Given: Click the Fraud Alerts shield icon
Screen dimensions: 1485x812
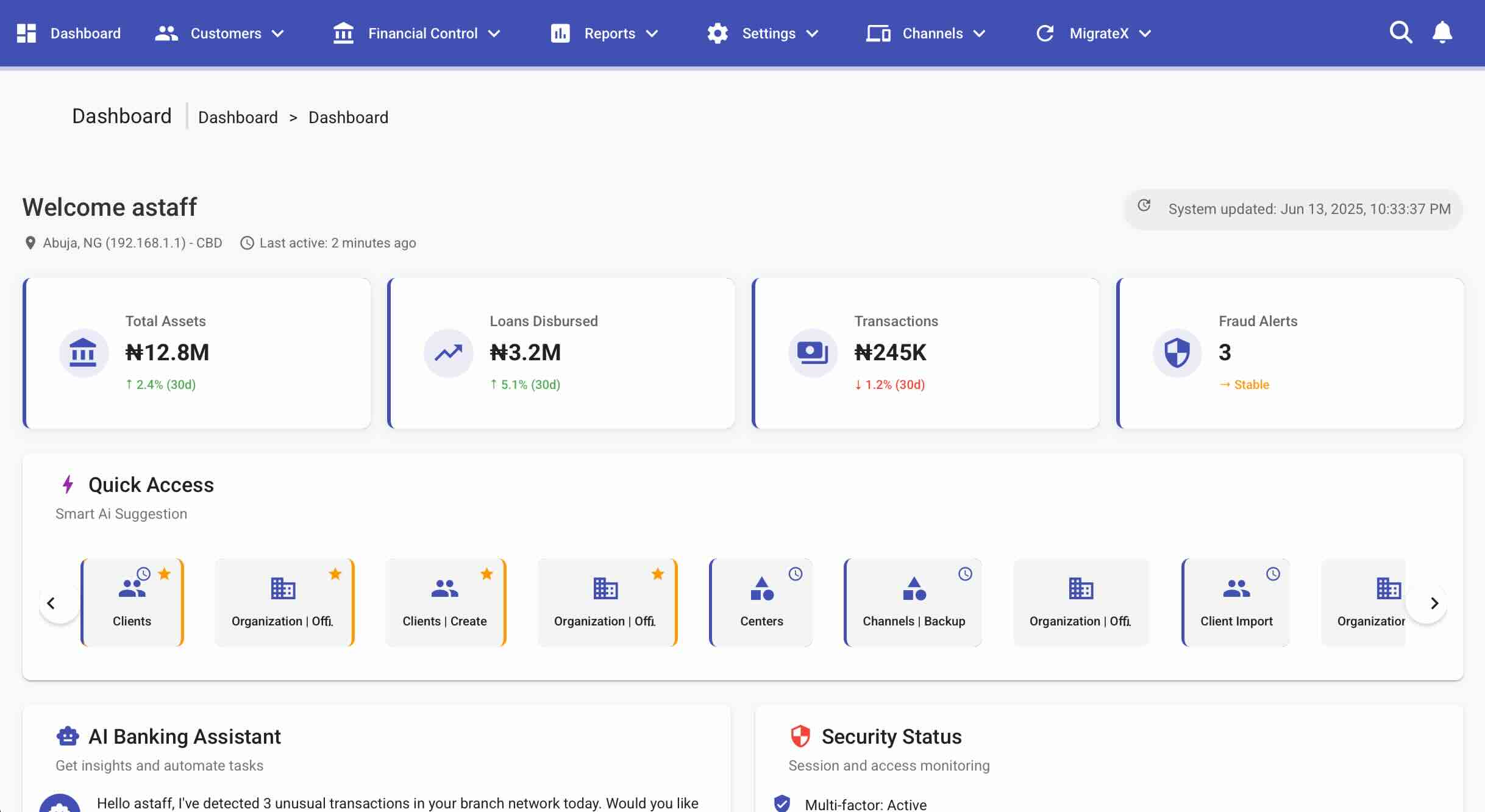Looking at the screenshot, I should pos(1177,353).
